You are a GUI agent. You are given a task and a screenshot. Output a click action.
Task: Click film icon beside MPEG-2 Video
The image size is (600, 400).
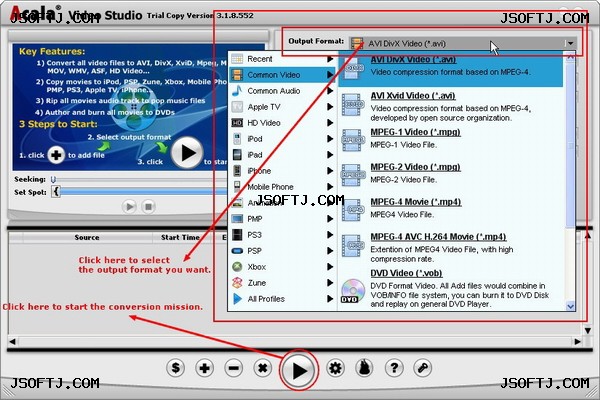[x=353, y=175]
